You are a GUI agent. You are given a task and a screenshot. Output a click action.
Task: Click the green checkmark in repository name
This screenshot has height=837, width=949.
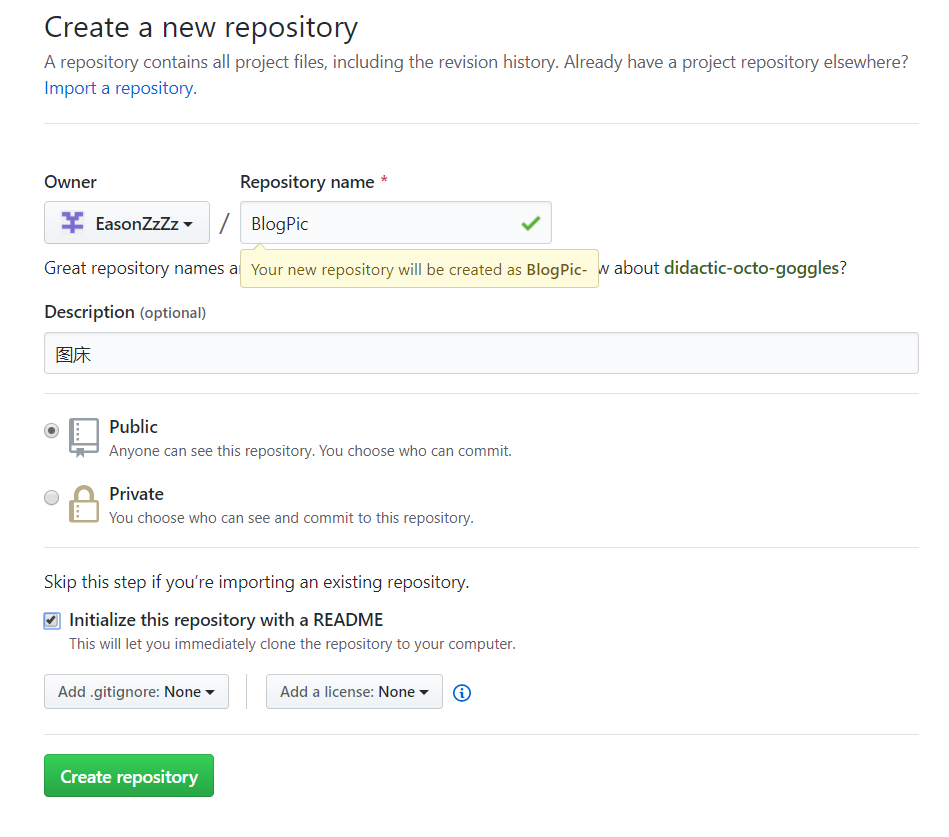pos(530,223)
